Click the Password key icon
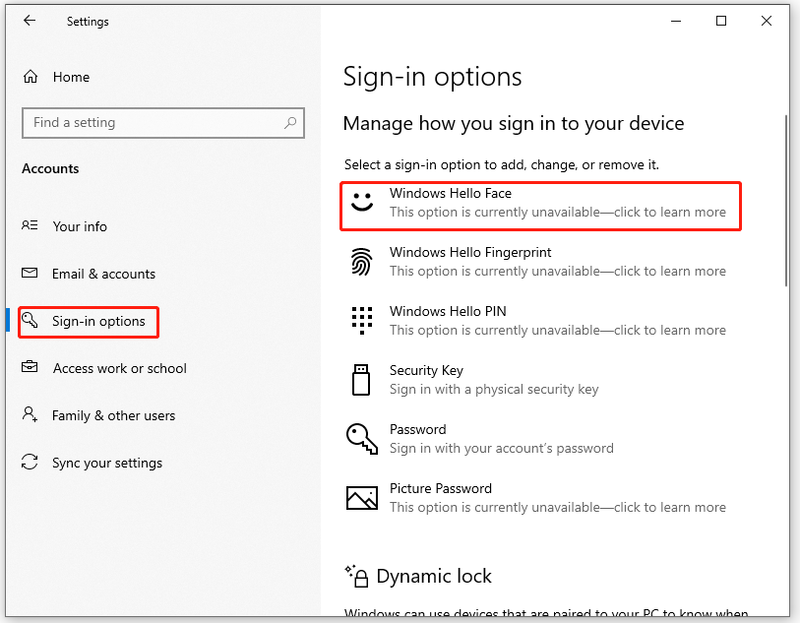The height and width of the screenshot is (623, 800). [x=362, y=438]
